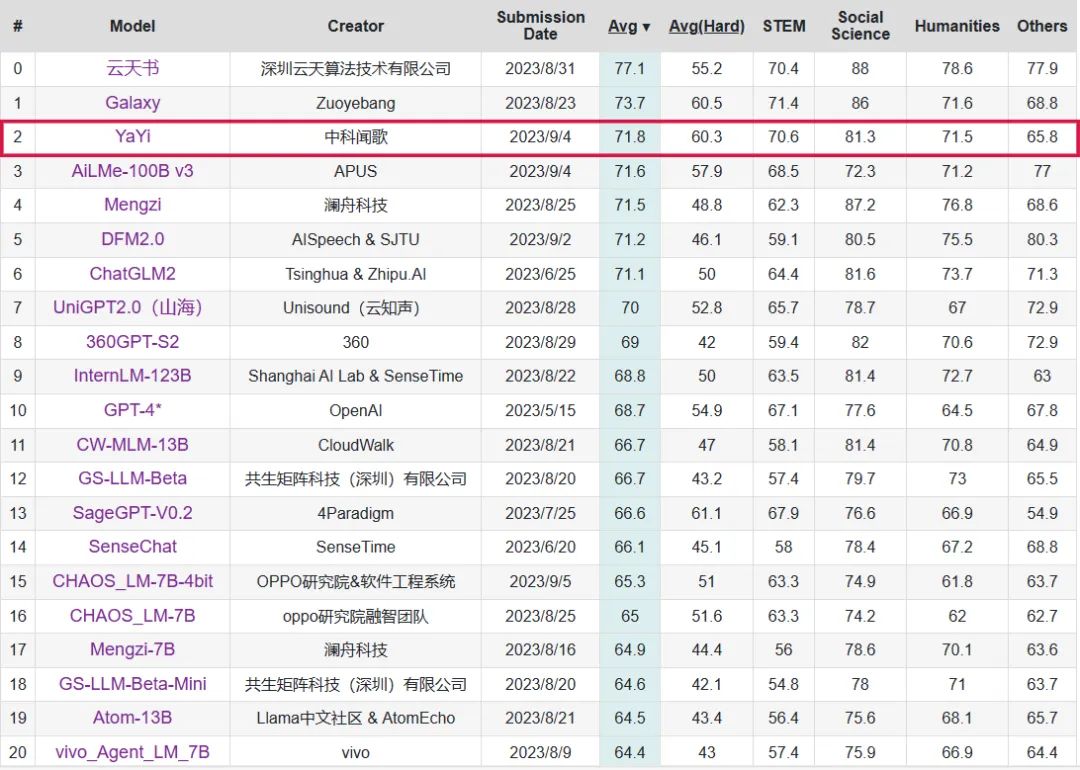Click the 80.3 Others score for DFM2.0
1080x770 pixels.
point(1041,240)
